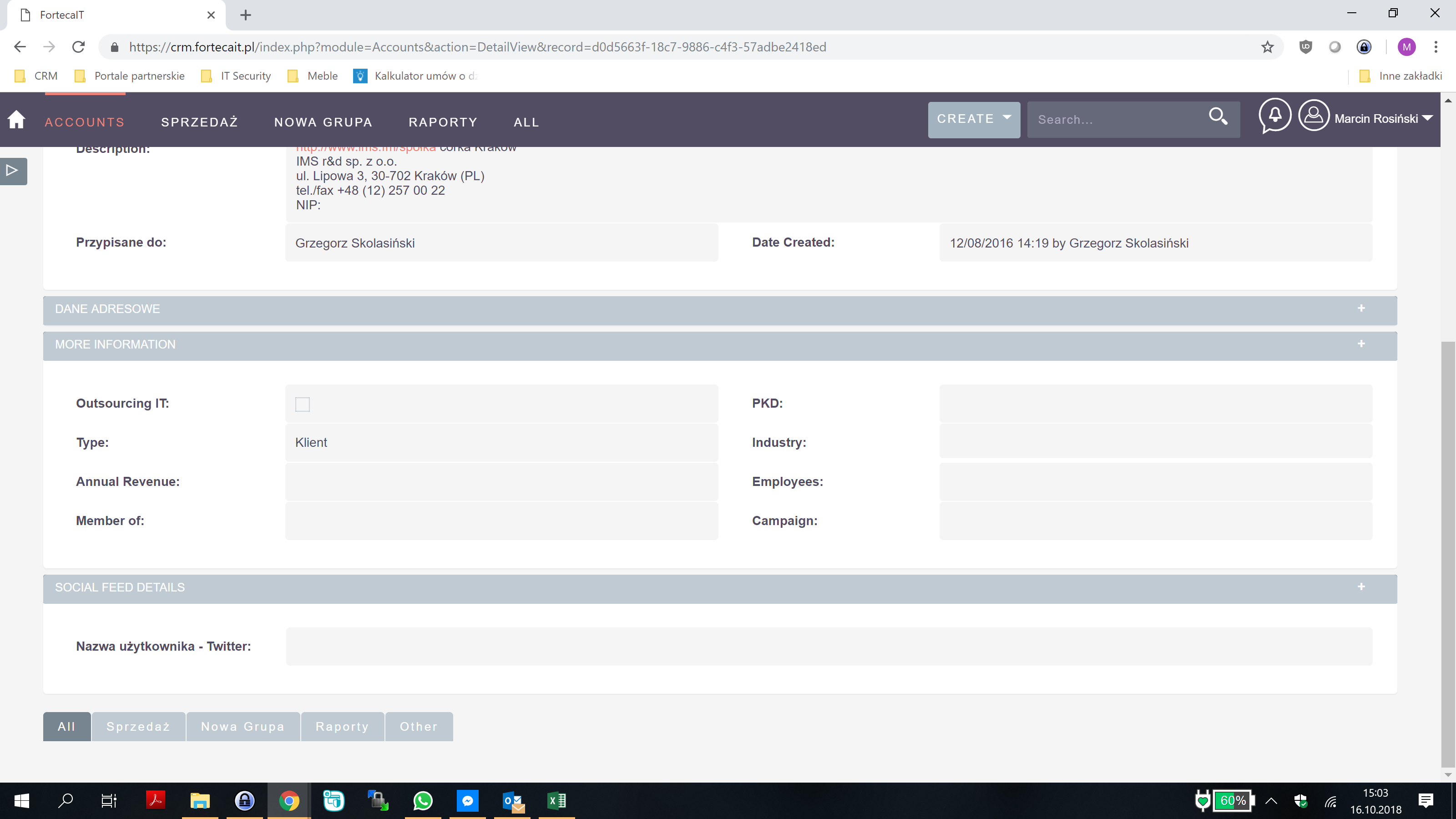This screenshot has height=819, width=1456.
Task: Toggle the SOCIAL FEED DETAILS panel
Action: point(1361,587)
